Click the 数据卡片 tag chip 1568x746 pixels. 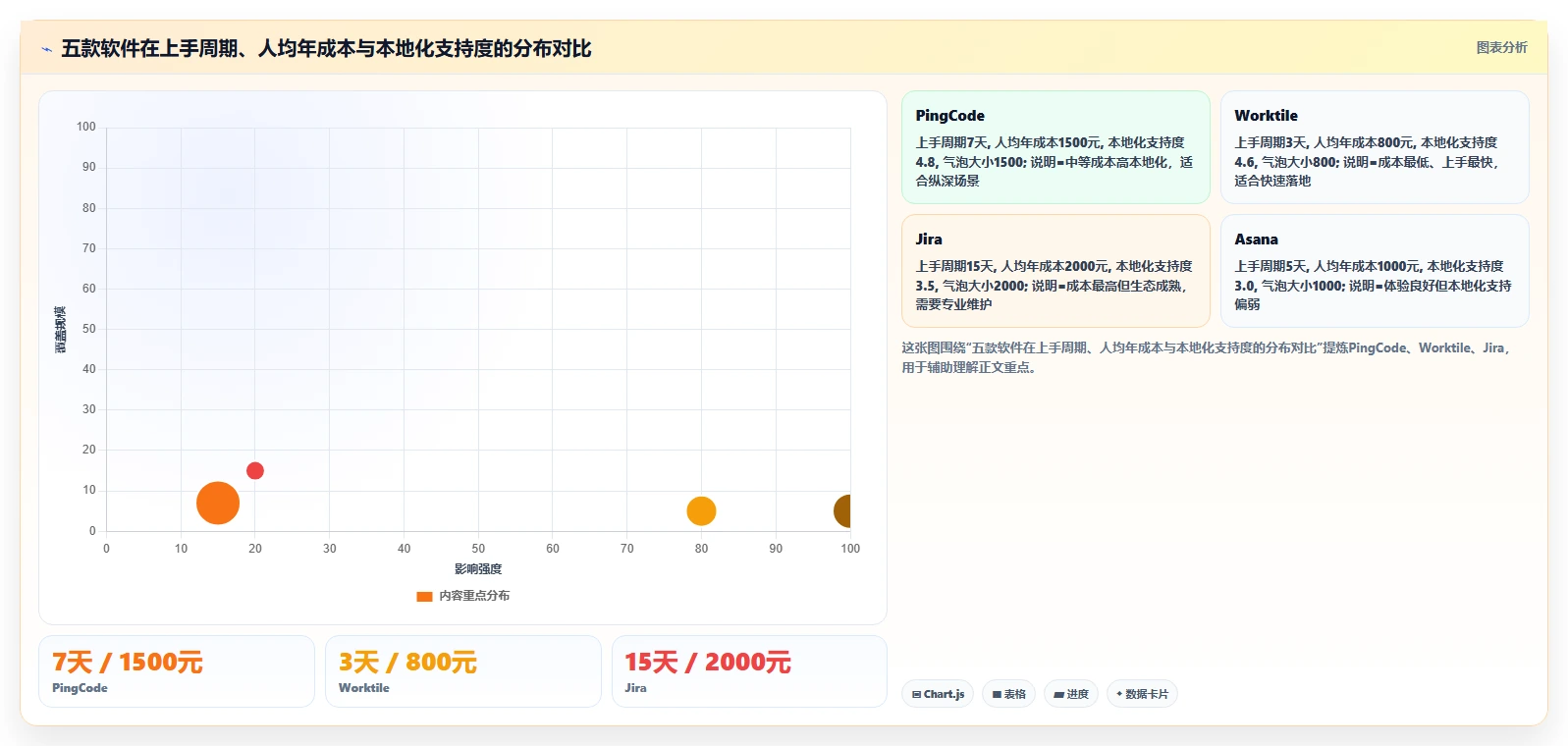[1142, 694]
